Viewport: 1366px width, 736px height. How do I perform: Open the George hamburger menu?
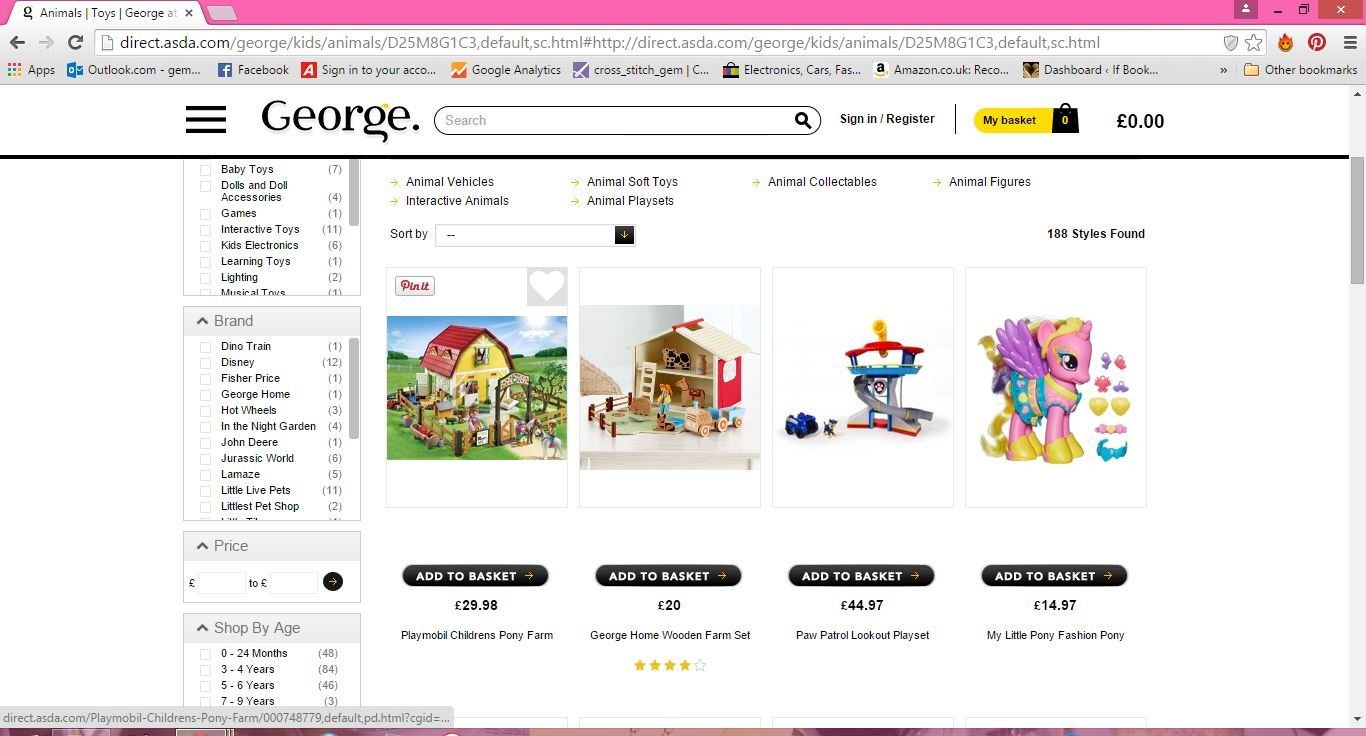pyautogui.click(x=206, y=120)
